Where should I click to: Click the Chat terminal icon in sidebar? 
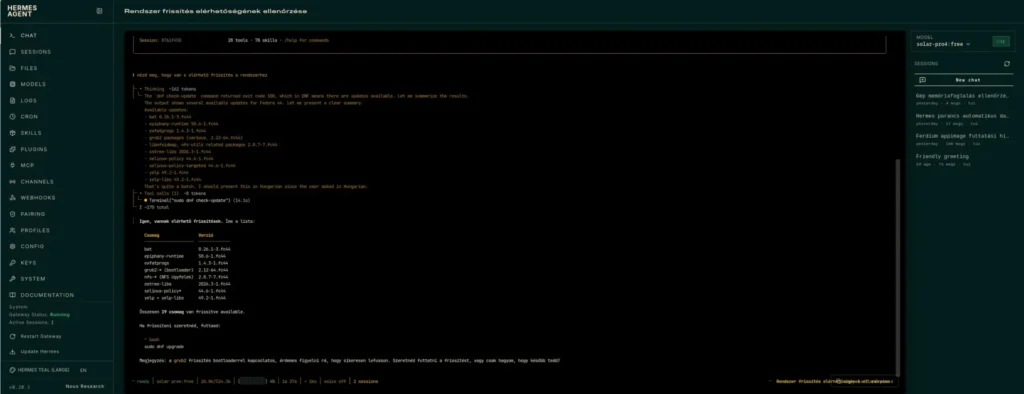[x=12, y=35]
